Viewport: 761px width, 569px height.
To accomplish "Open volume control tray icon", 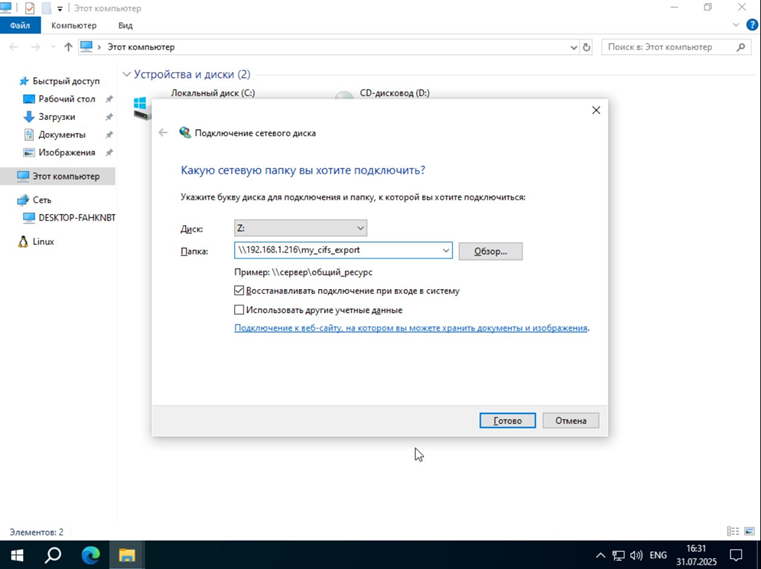I will [x=636, y=555].
